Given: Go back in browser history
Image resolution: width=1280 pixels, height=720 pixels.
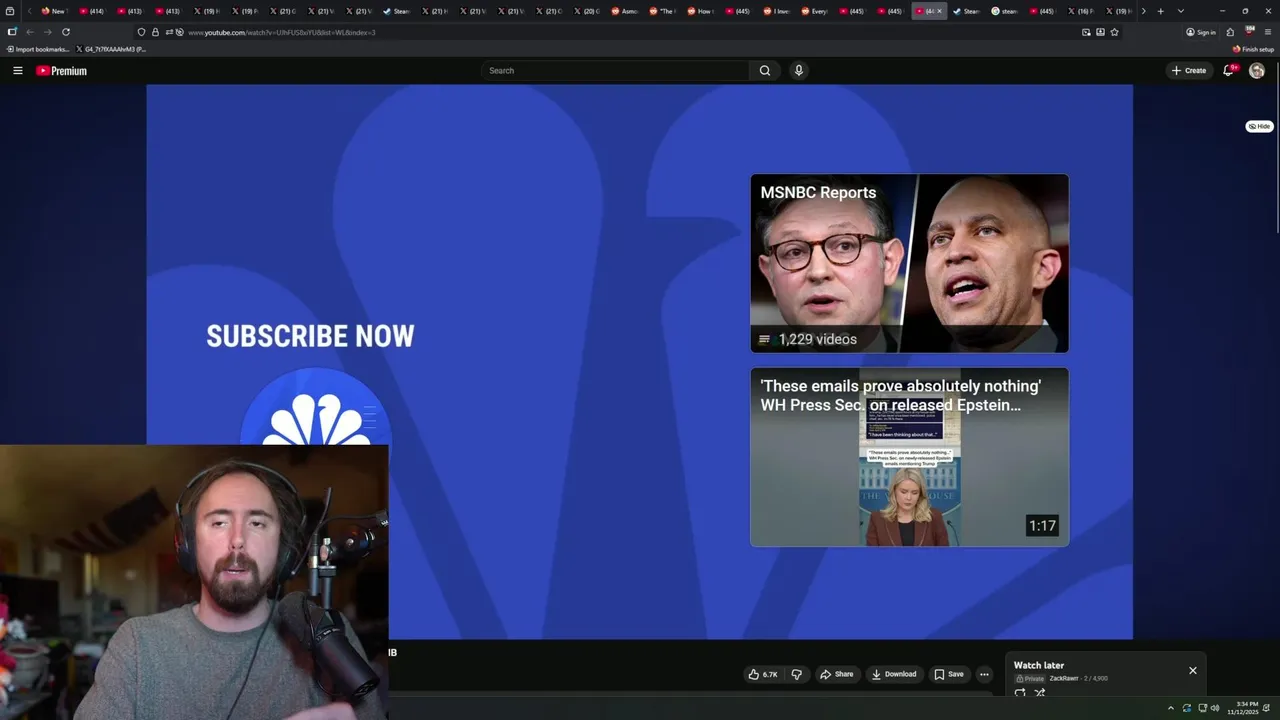Looking at the screenshot, I should (x=30, y=32).
